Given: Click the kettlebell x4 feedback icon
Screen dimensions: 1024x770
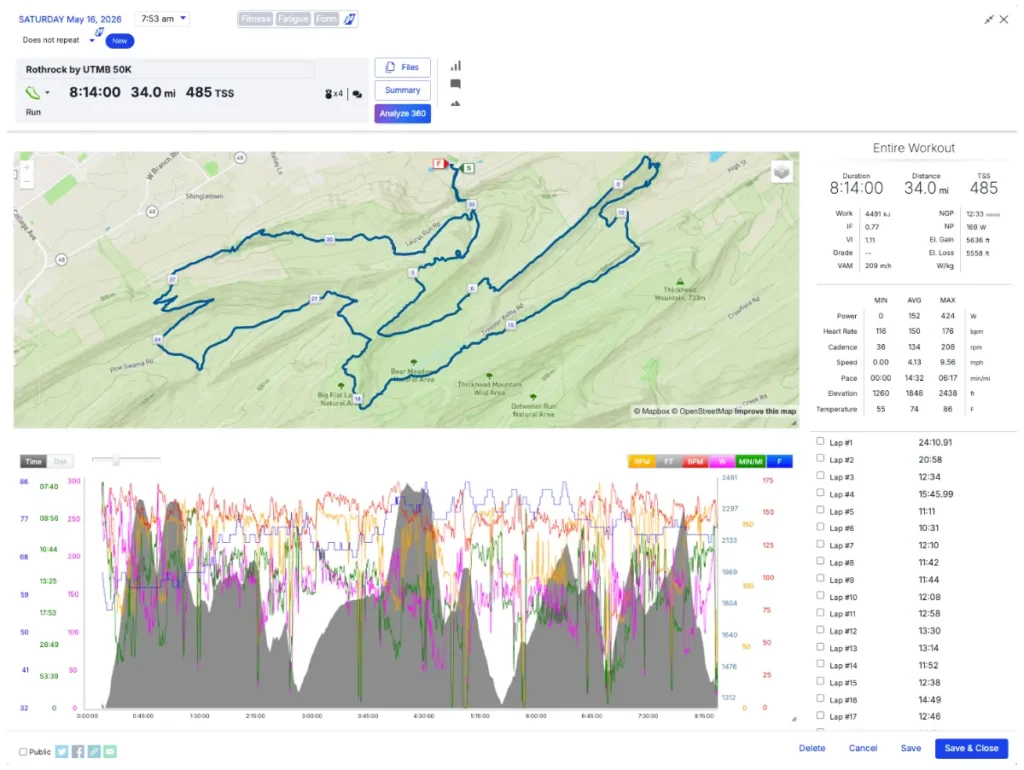Looking at the screenshot, I should (x=333, y=94).
